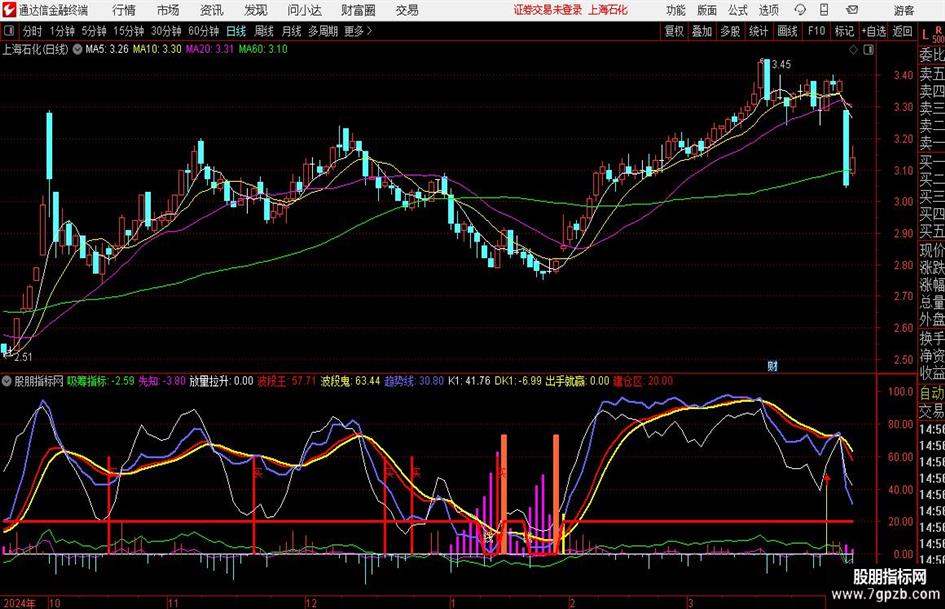The image size is (945, 609).
Task: Open the 问小达 menu
Action: coord(304,10)
